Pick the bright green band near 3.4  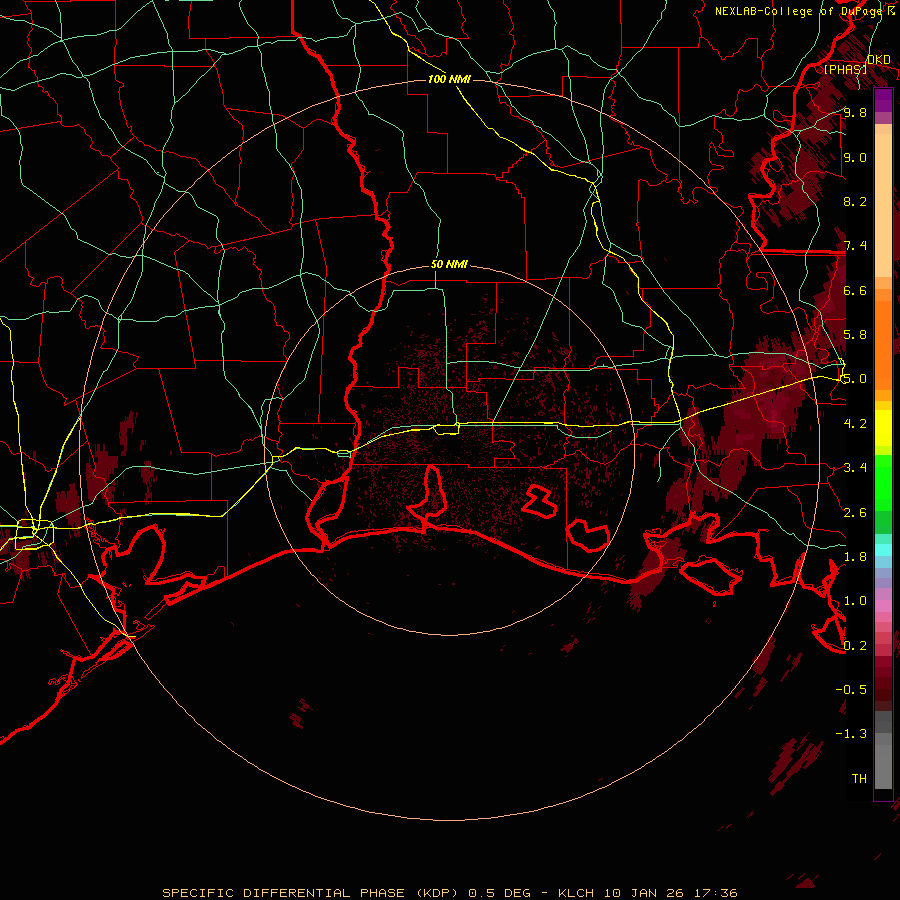(883, 471)
